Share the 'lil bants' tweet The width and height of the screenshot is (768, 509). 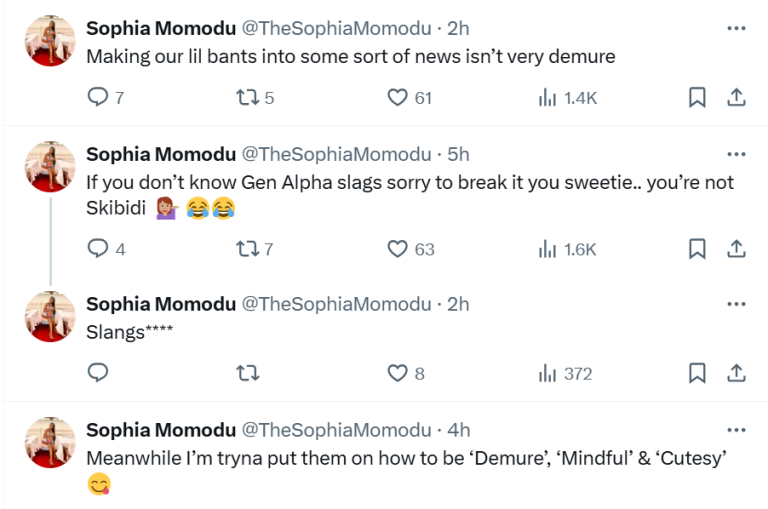click(x=735, y=97)
